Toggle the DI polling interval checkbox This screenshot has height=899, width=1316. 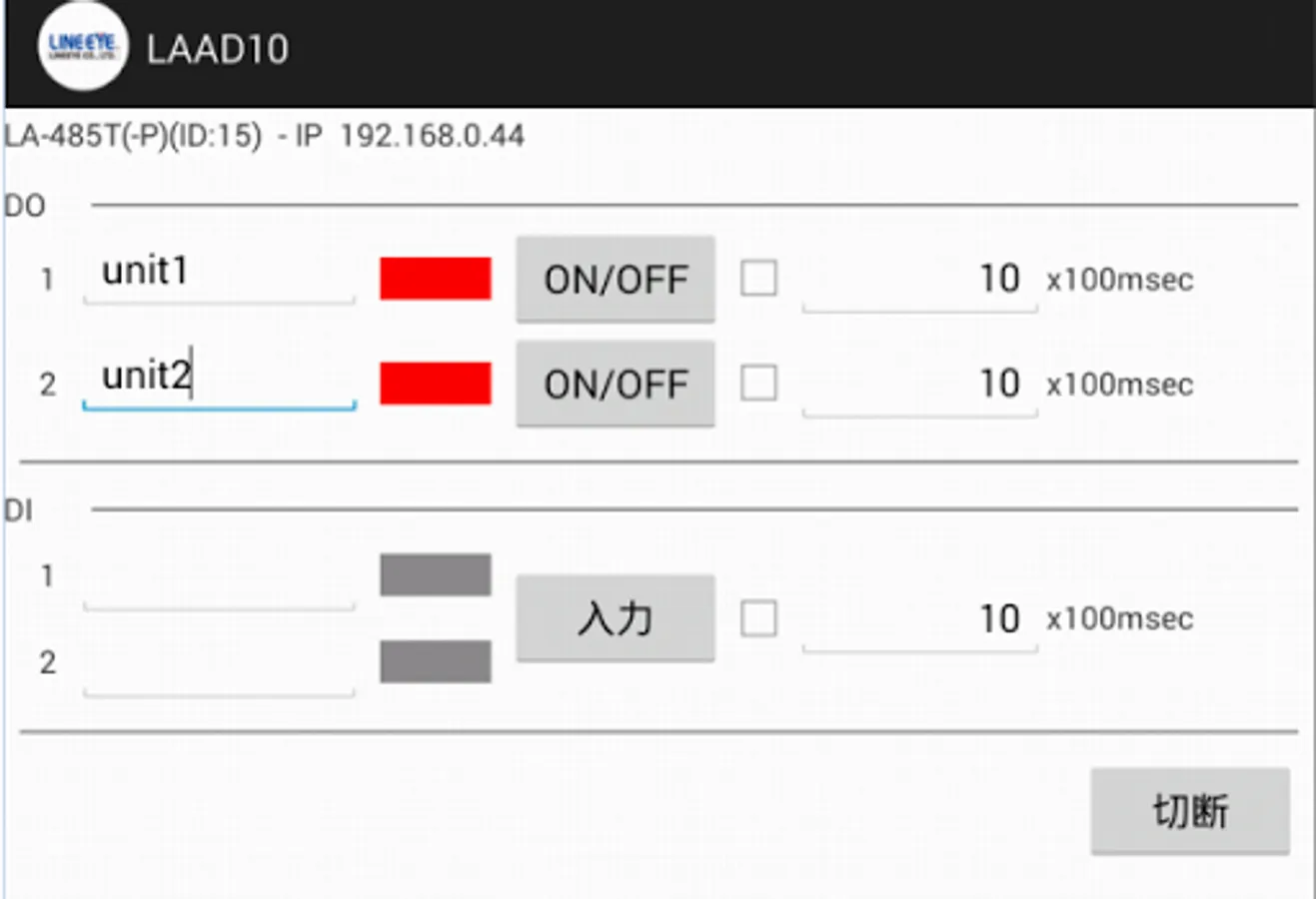[x=758, y=618]
